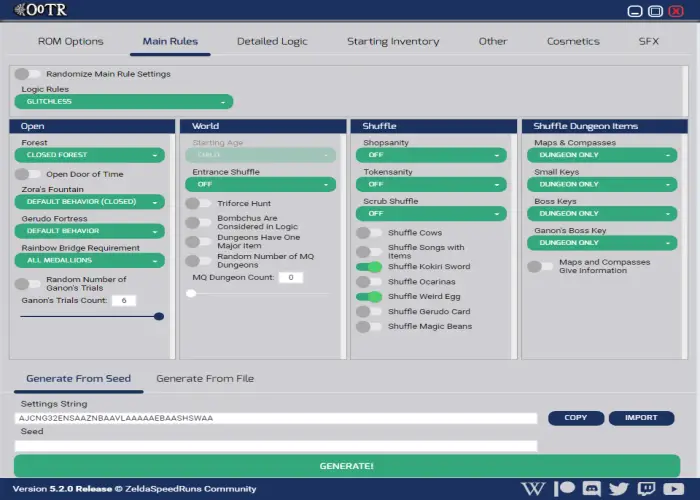The image size is (700, 500).
Task: Open Entrance Shuffle dropdown
Action: click(x=261, y=184)
